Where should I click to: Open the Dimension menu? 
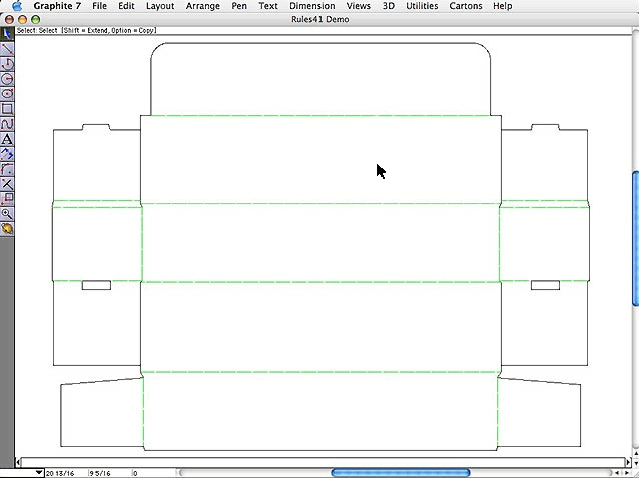(312, 6)
